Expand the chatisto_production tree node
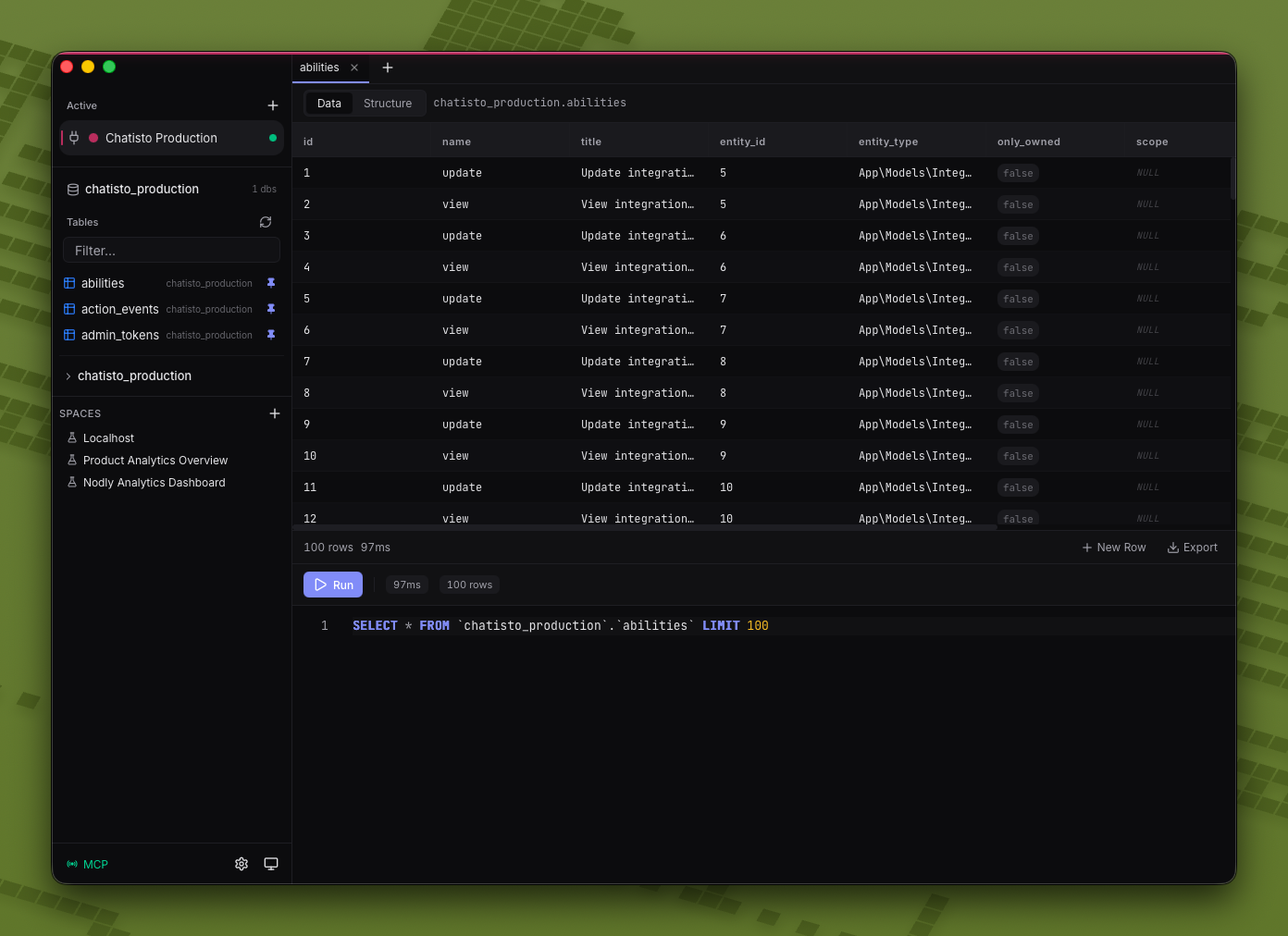This screenshot has height=936, width=1288. (x=68, y=376)
